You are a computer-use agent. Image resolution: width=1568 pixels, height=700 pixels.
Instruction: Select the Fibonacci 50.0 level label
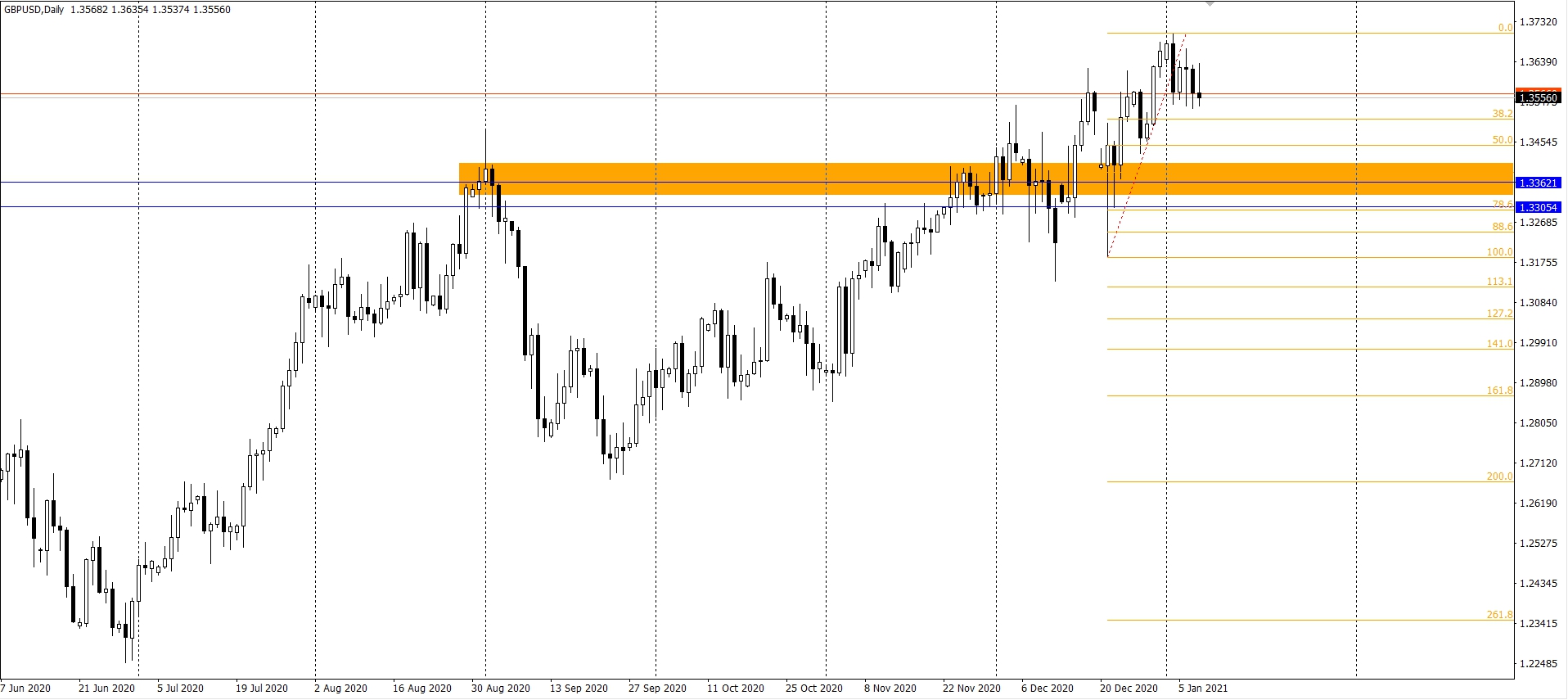[x=1502, y=140]
